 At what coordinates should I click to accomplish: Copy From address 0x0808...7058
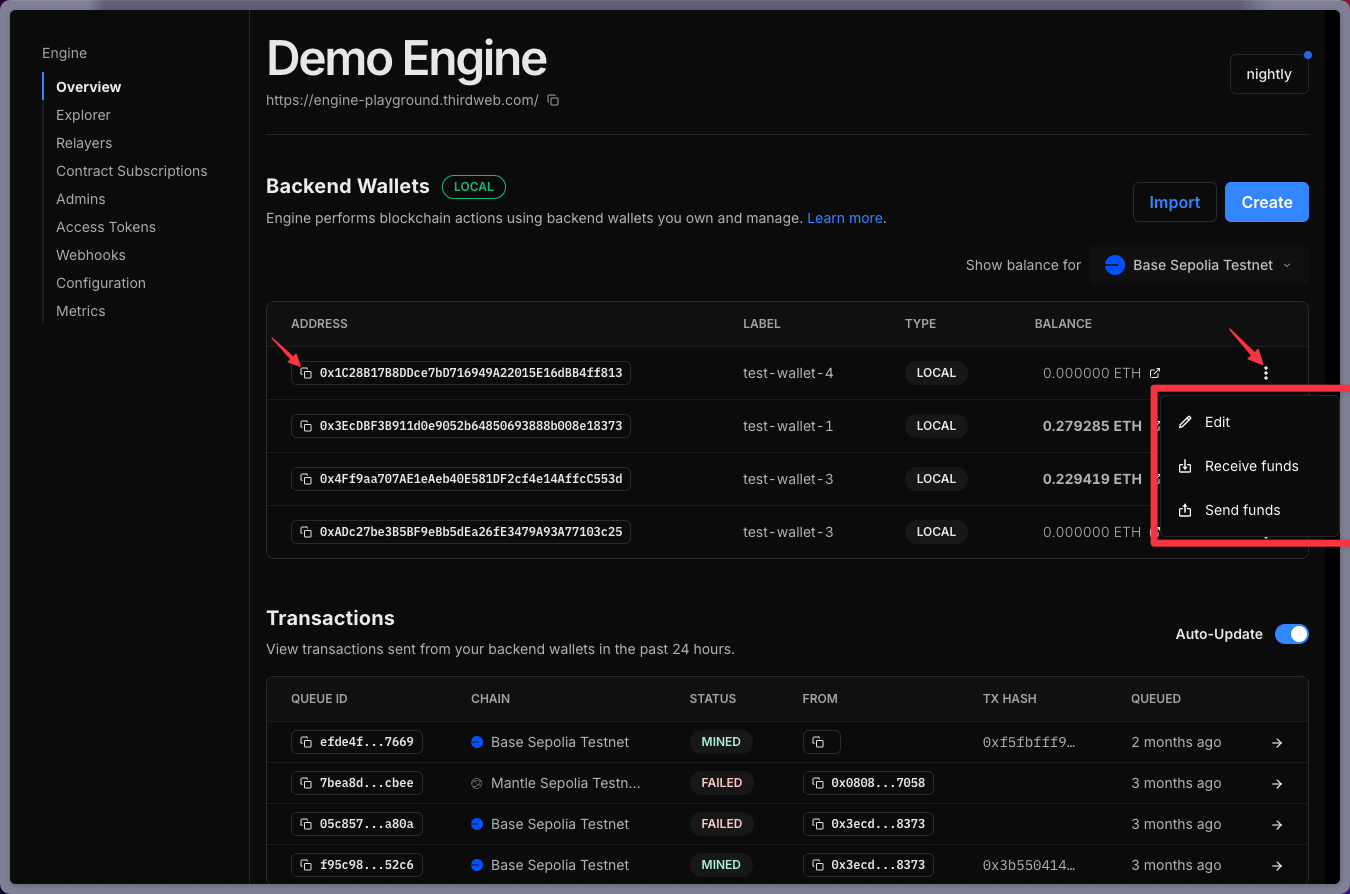[818, 783]
